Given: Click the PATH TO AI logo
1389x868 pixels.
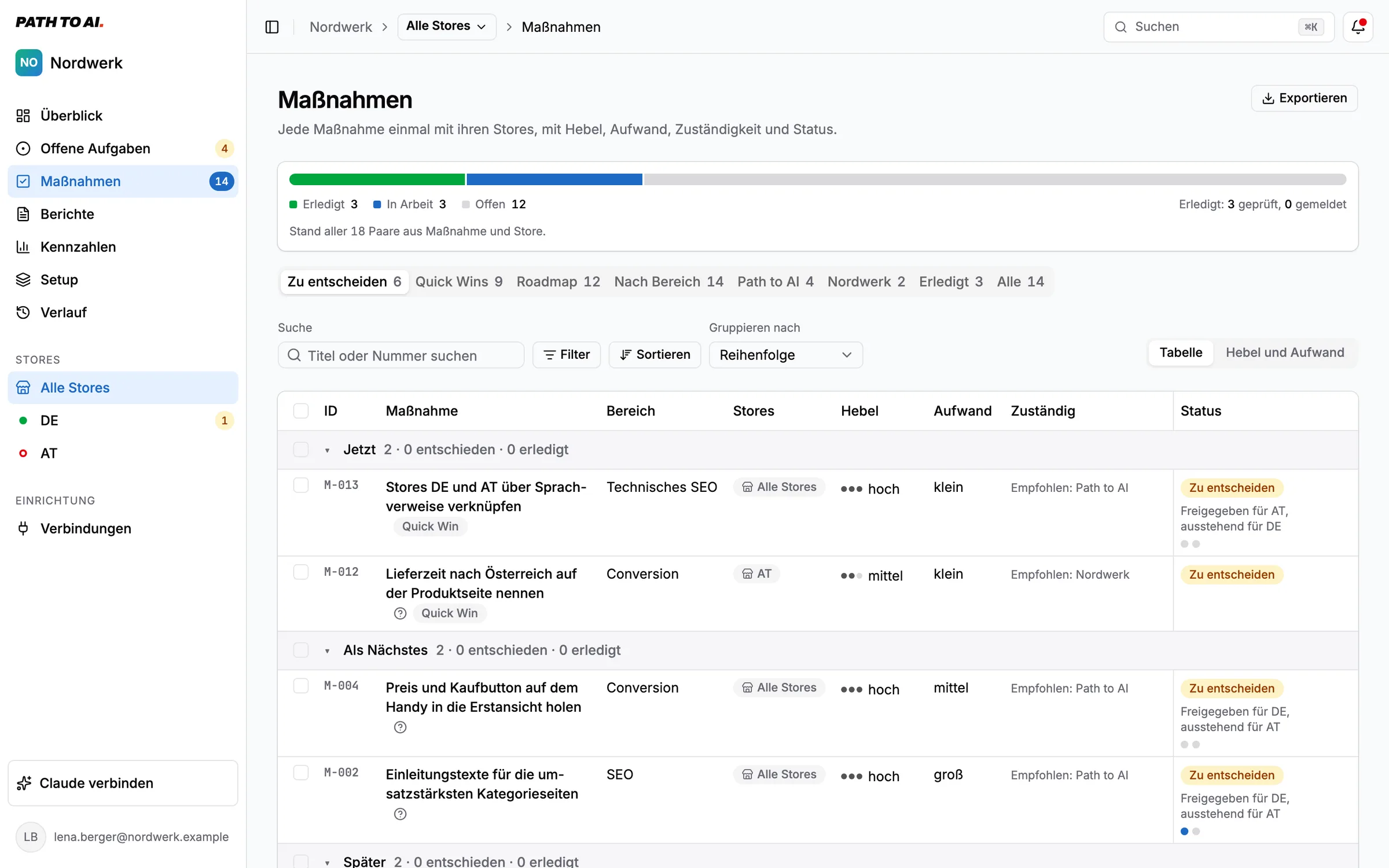Looking at the screenshot, I should pyautogui.click(x=60, y=23).
